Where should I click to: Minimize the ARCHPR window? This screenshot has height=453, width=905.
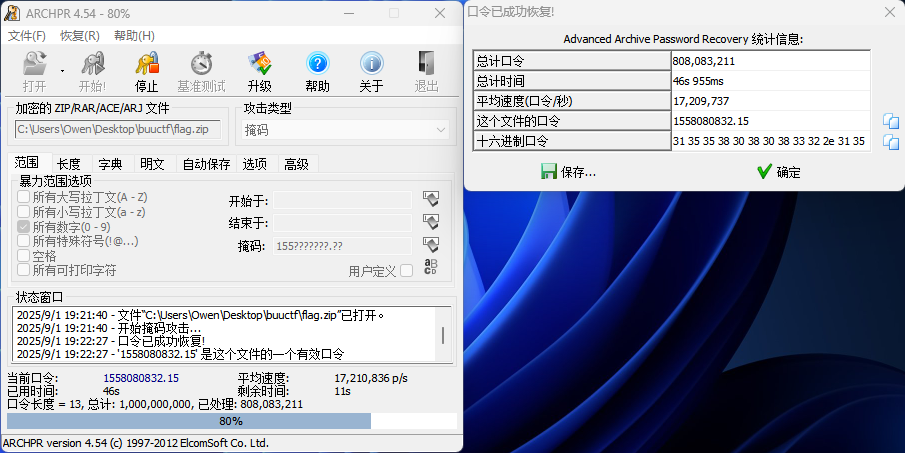pos(349,13)
